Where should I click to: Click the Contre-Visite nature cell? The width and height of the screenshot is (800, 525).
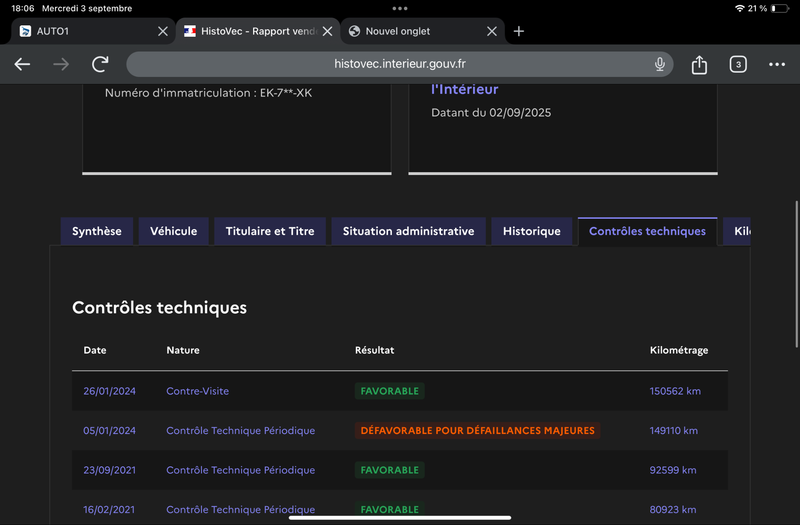[x=197, y=391]
